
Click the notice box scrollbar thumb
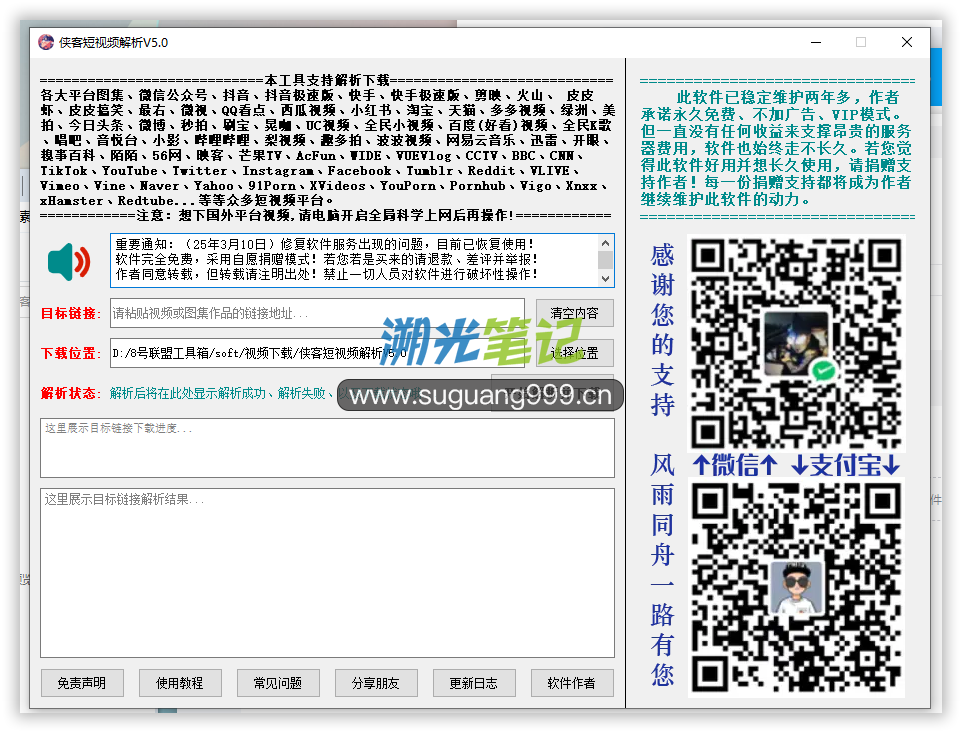point(606,259)
